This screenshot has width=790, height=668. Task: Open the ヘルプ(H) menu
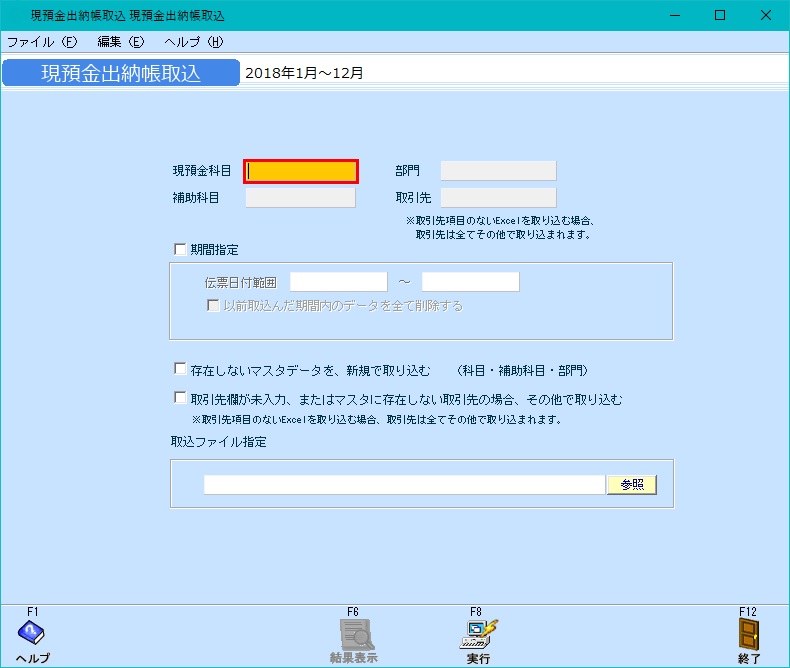point(193,42)
